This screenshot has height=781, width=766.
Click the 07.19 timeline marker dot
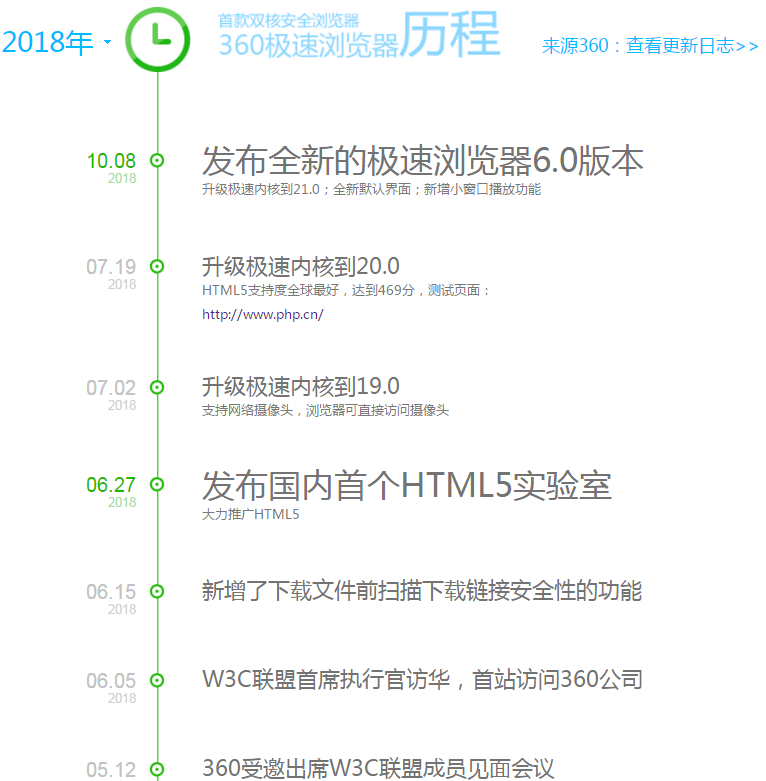pyautogui.click(x=157, y=266)
